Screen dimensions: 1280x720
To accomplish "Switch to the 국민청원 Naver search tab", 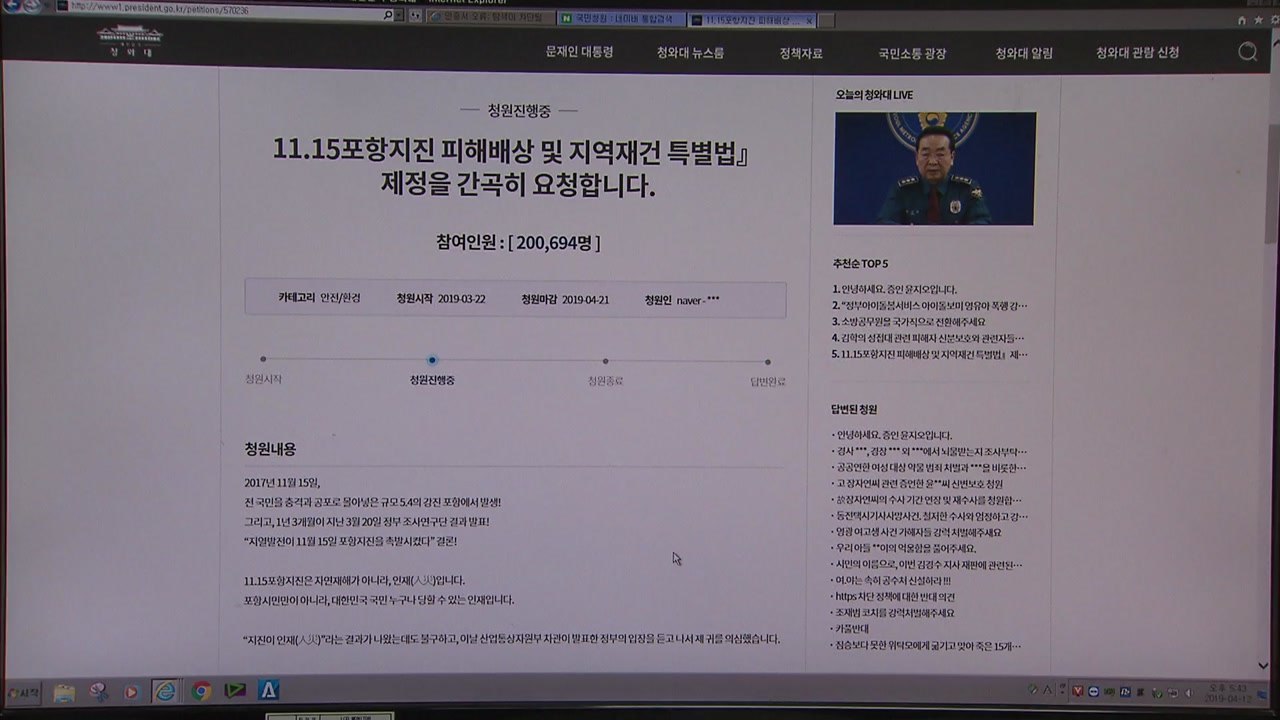I will (621, 19).
